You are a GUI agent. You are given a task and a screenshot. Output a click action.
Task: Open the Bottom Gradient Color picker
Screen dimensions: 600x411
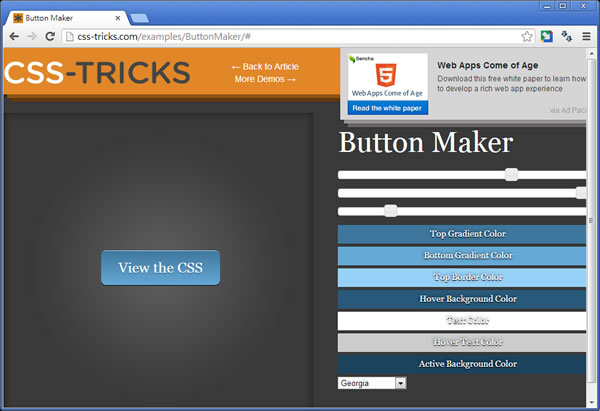pos(462,256)
